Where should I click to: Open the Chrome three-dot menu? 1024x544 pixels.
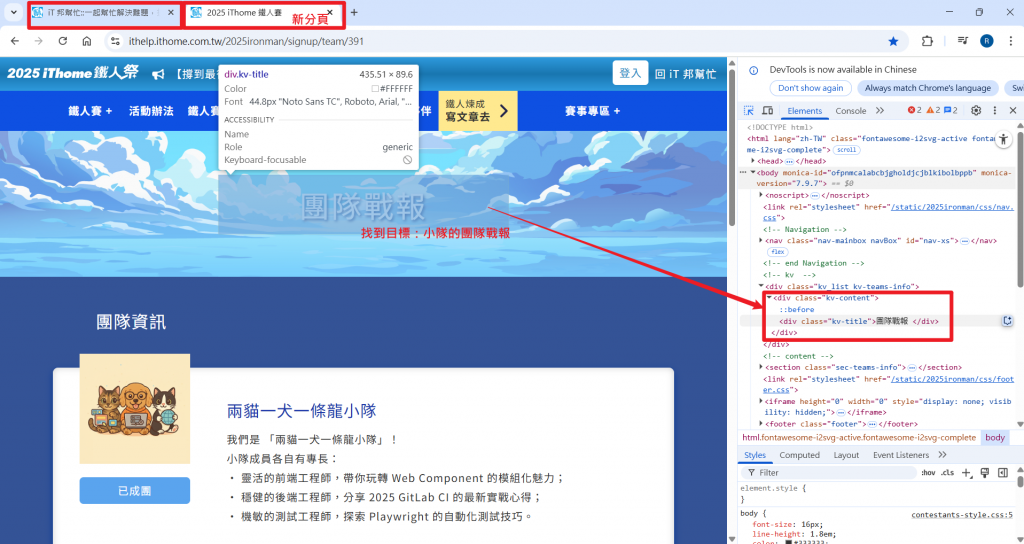click(1010, 41)
